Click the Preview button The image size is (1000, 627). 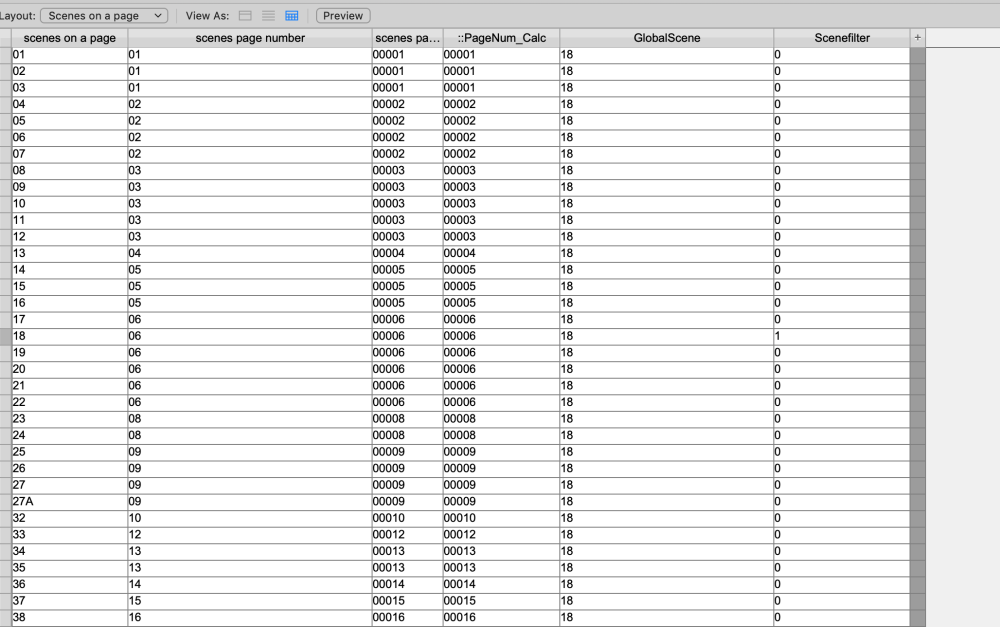[x=344, y=15]
